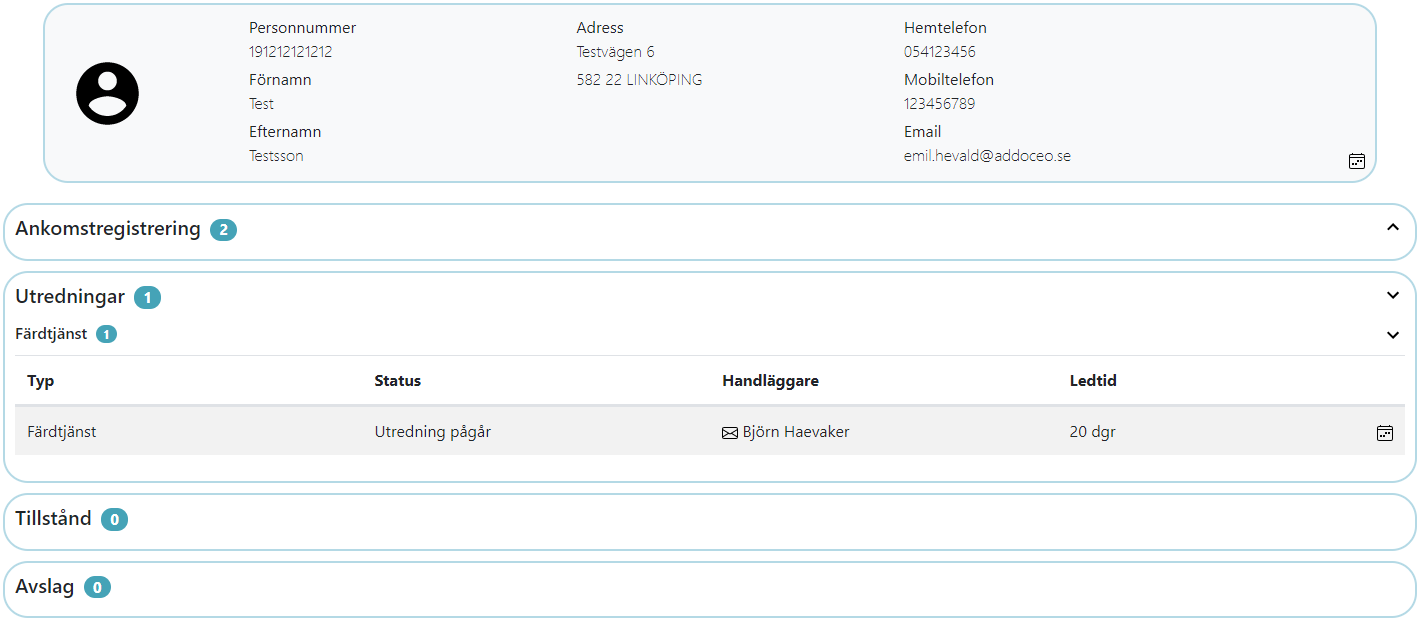
Task: Click the Personnummer label
Action: (303, 28)
